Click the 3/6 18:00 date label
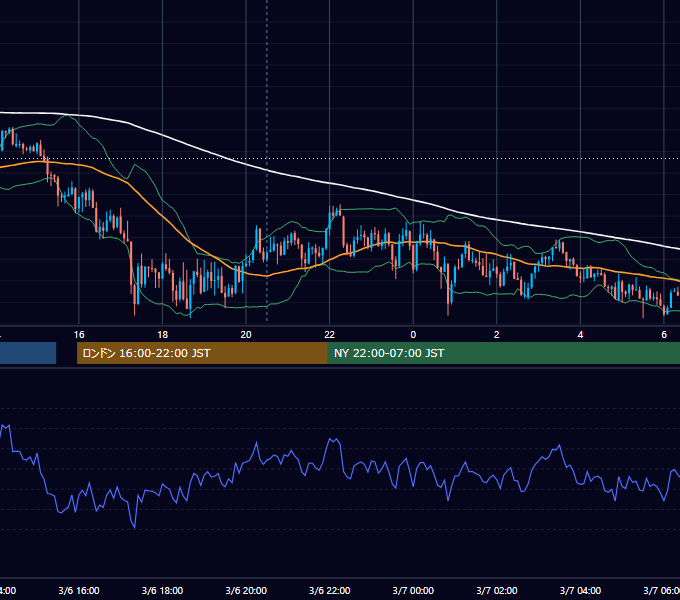The height and width of the screenshot is (600, 680). pos(162,590)
